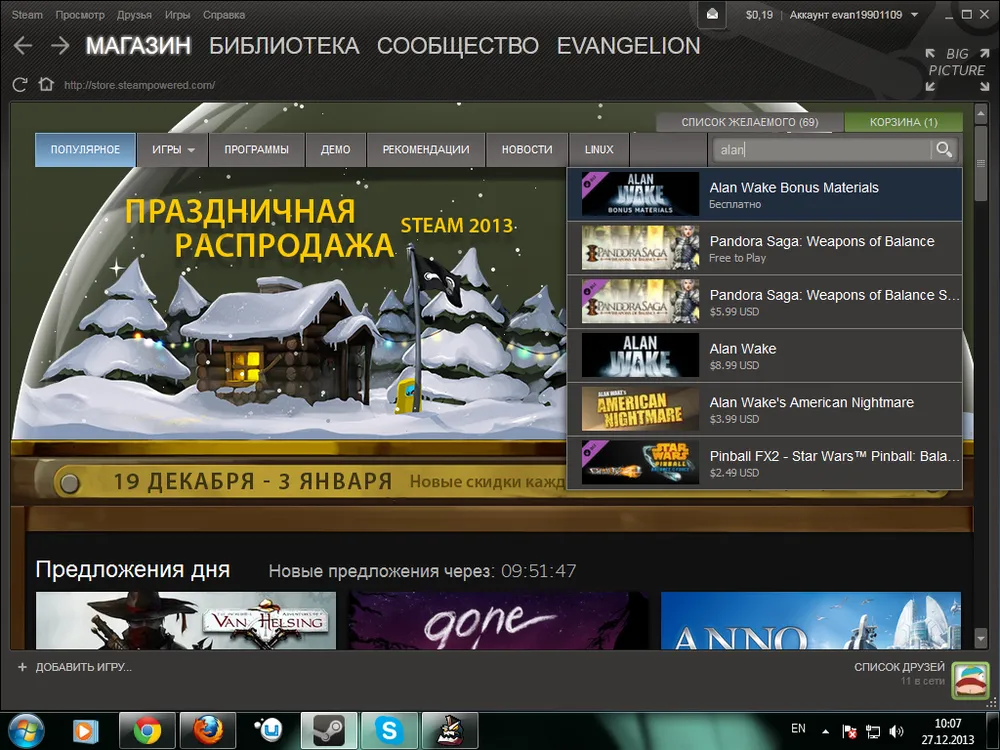Click the magnifier search icon
Screen dimensions: 1000x750
(944, 150)
